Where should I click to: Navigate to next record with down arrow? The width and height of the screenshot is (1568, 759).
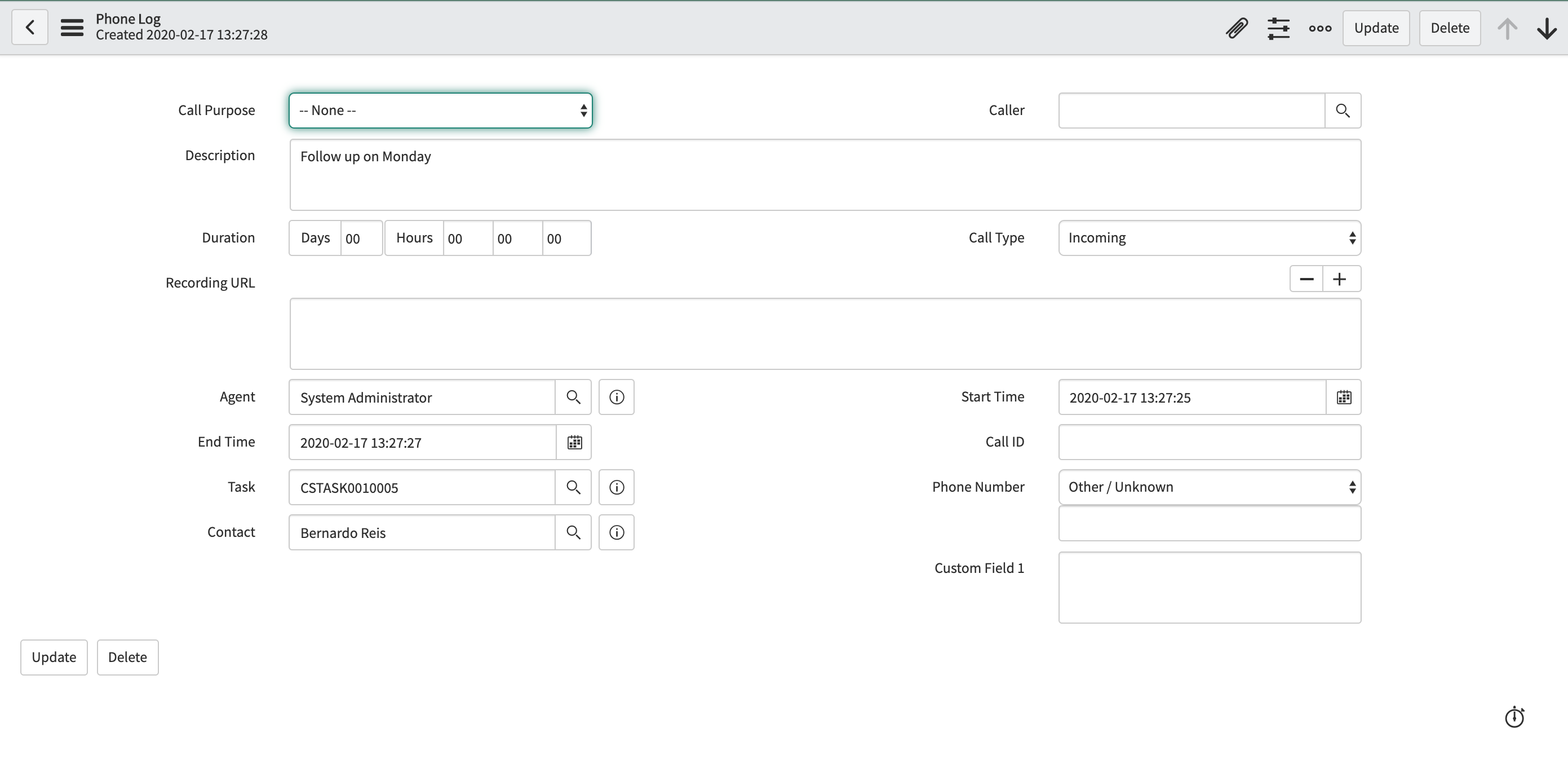click(x=1546, y=28)
